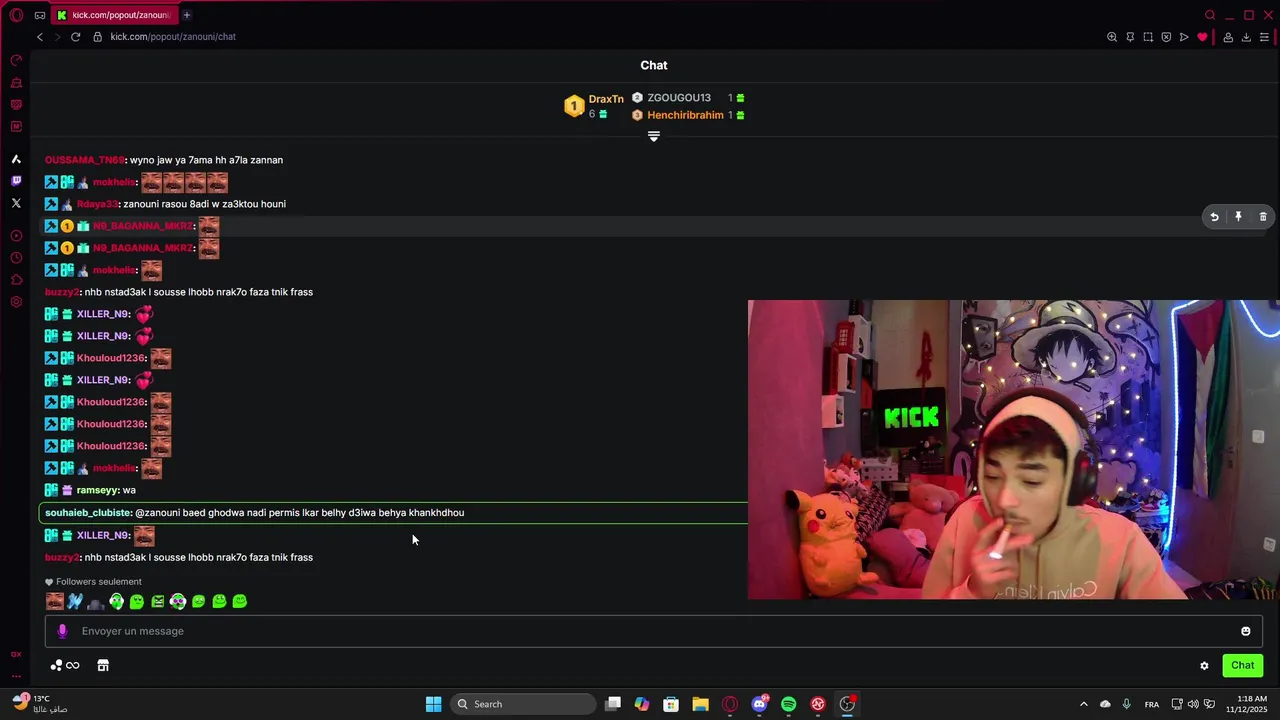
Task: Insert the first face emote quick pick
Action: 55,601
